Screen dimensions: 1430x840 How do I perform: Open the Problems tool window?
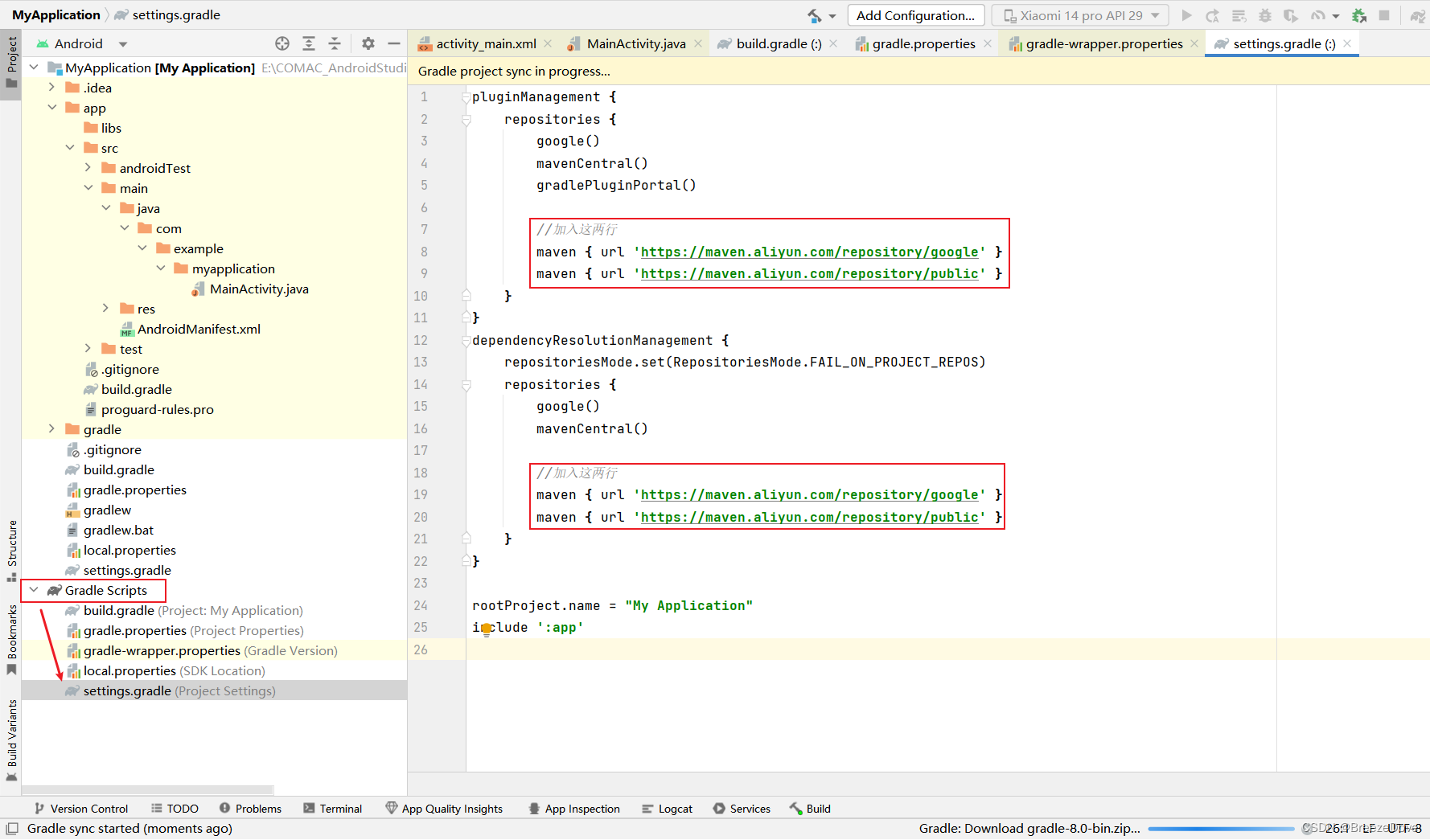coord(250,809)
